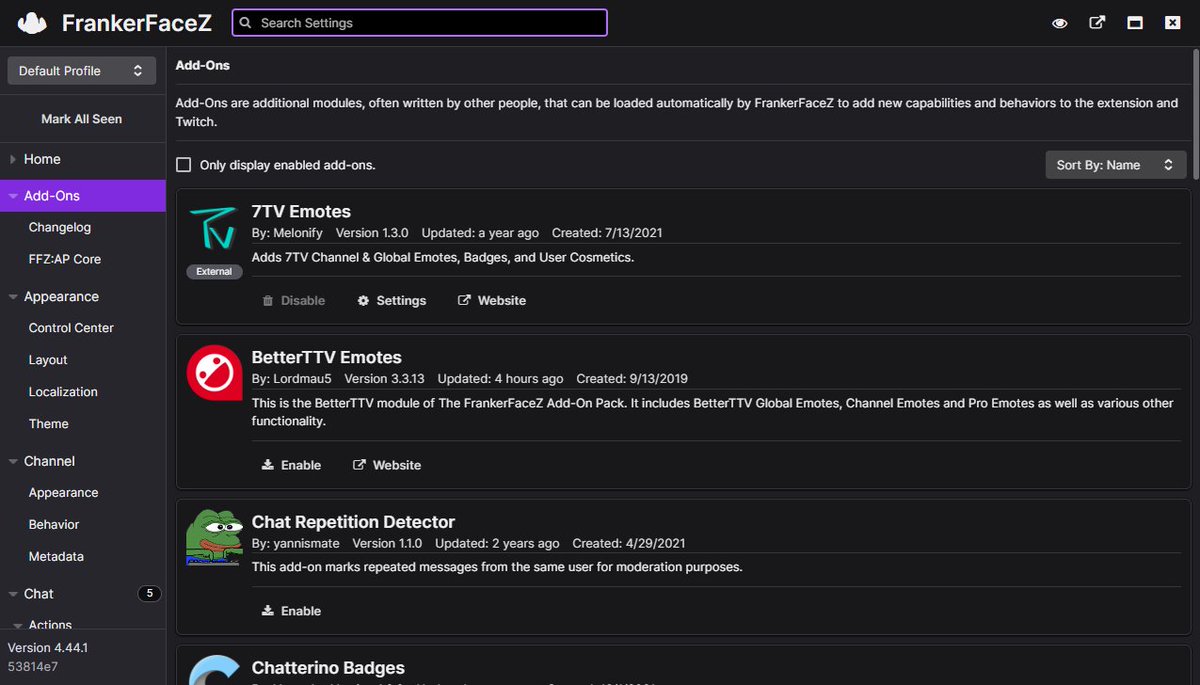Click the External tag under 7TV logo
This screenshot has height=685, width=1200.
[214, 271]
